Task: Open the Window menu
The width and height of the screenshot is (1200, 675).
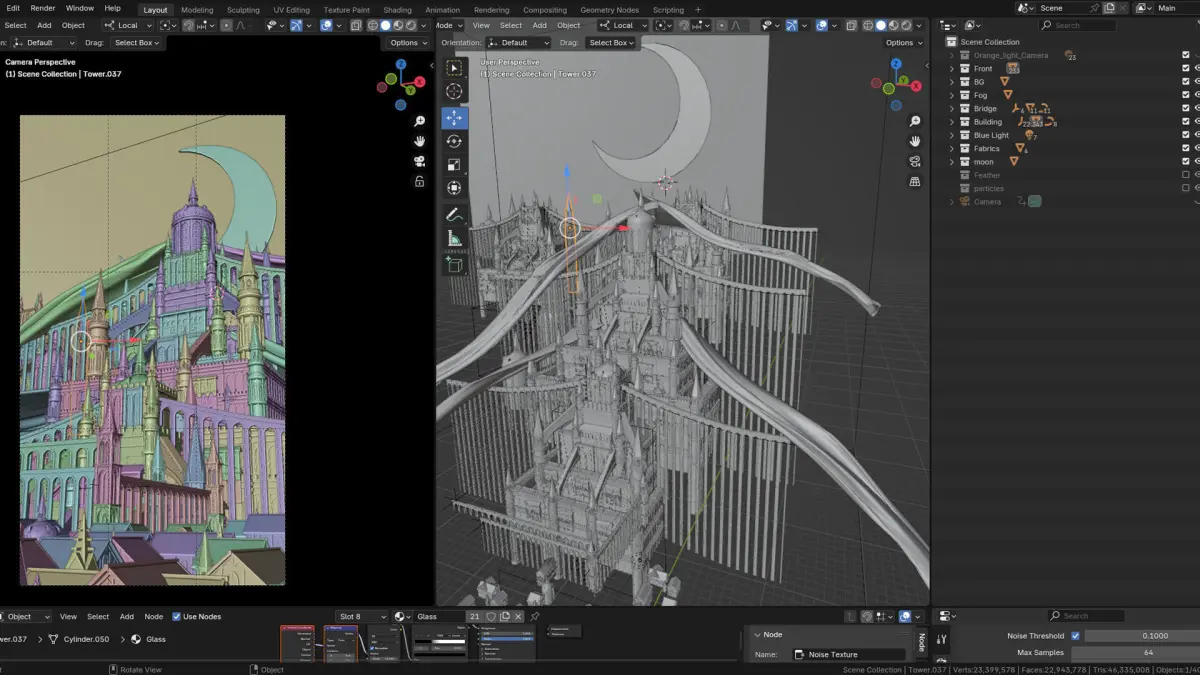Action: pyautogui.click(x=80, y=8)
